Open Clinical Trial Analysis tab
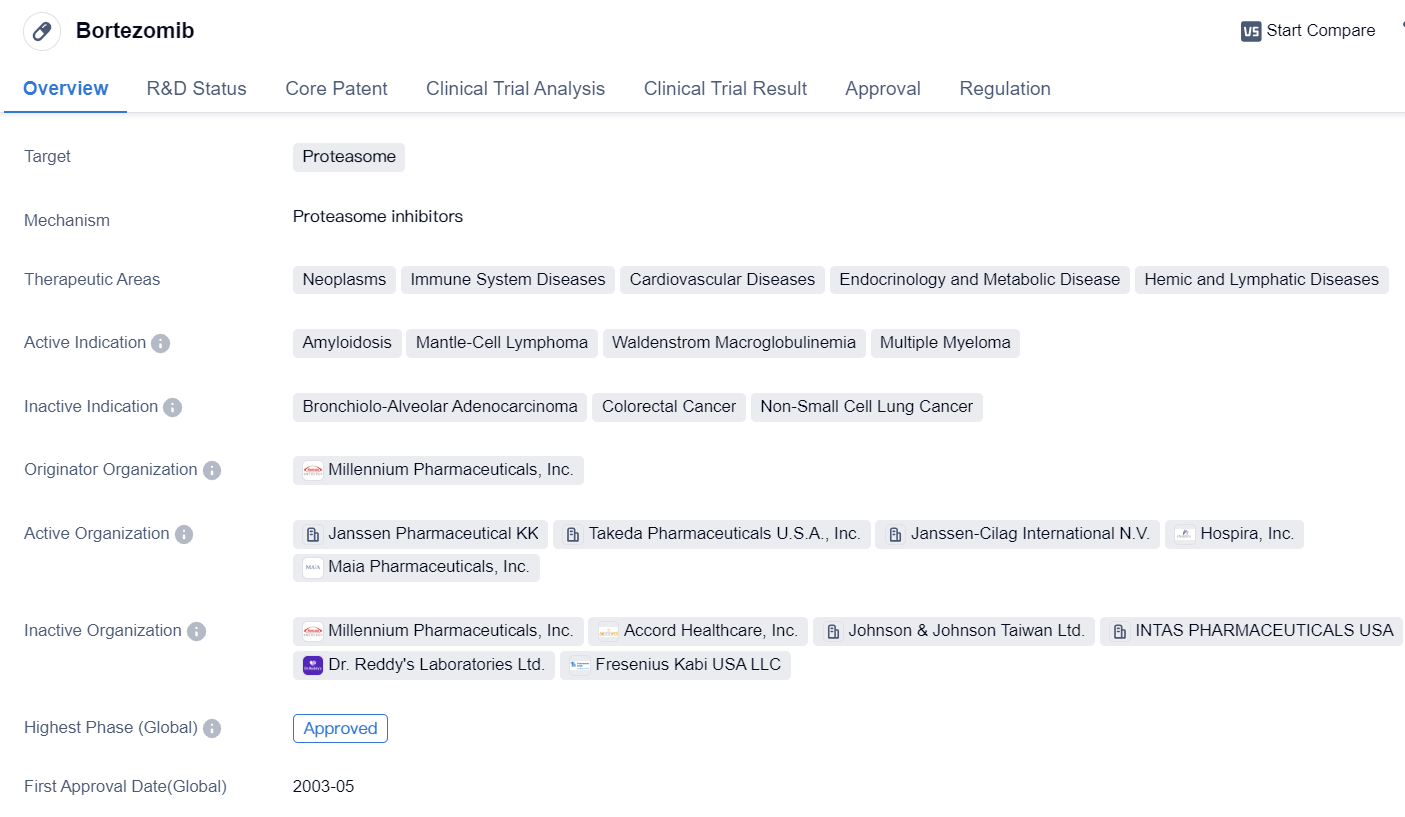 [515, 88]
